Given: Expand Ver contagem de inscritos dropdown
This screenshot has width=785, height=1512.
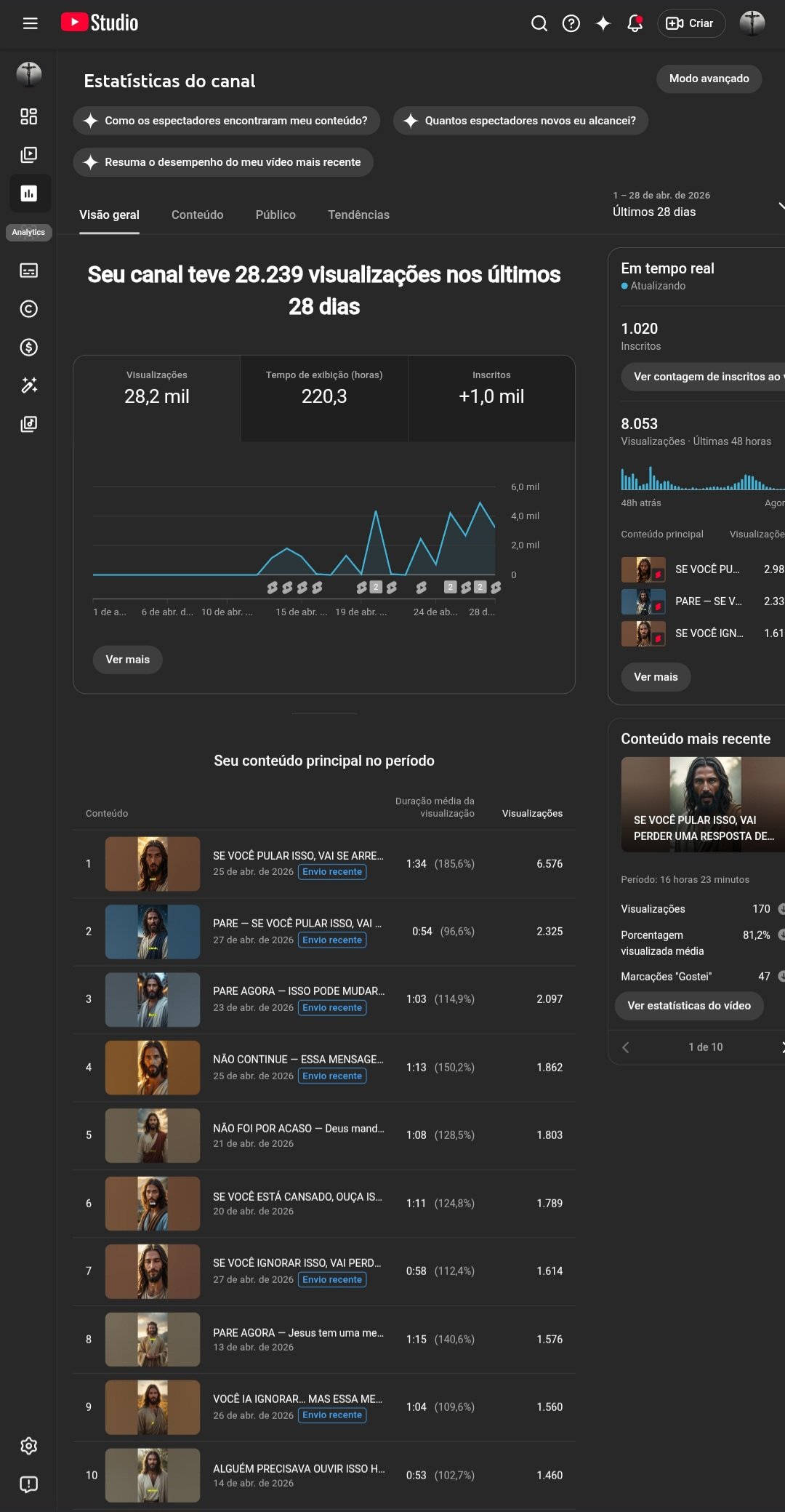Looking at the screenshot, I should click(x=704, y=377).
